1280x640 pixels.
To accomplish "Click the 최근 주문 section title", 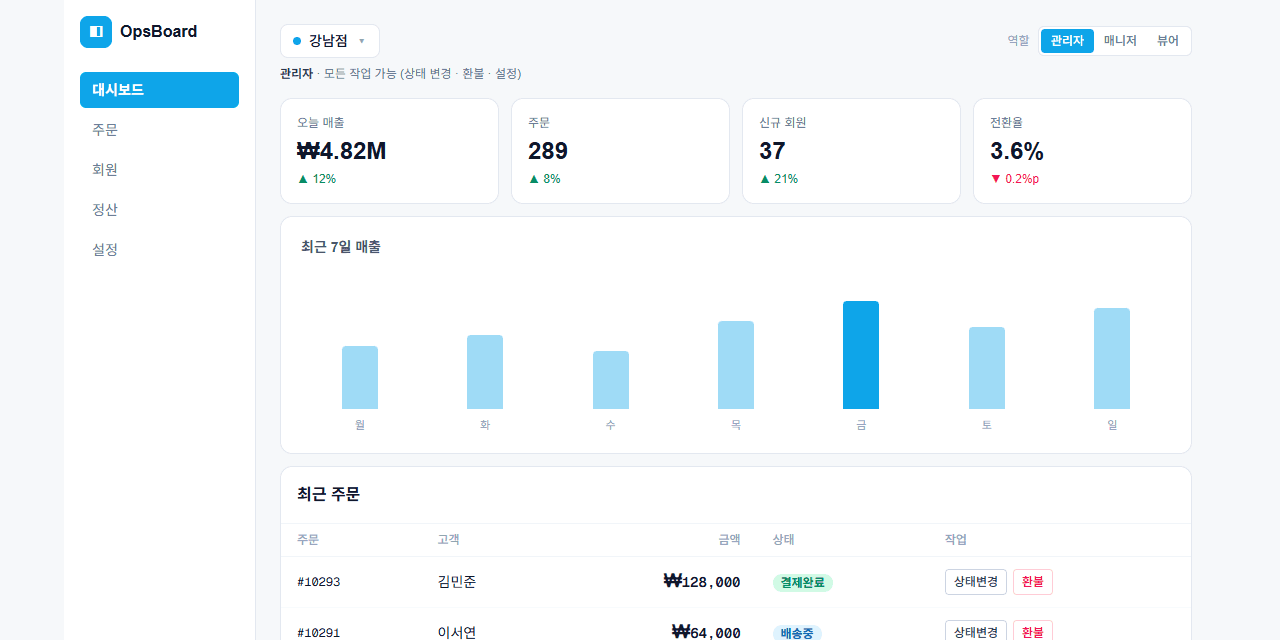I will click(328, 494).
